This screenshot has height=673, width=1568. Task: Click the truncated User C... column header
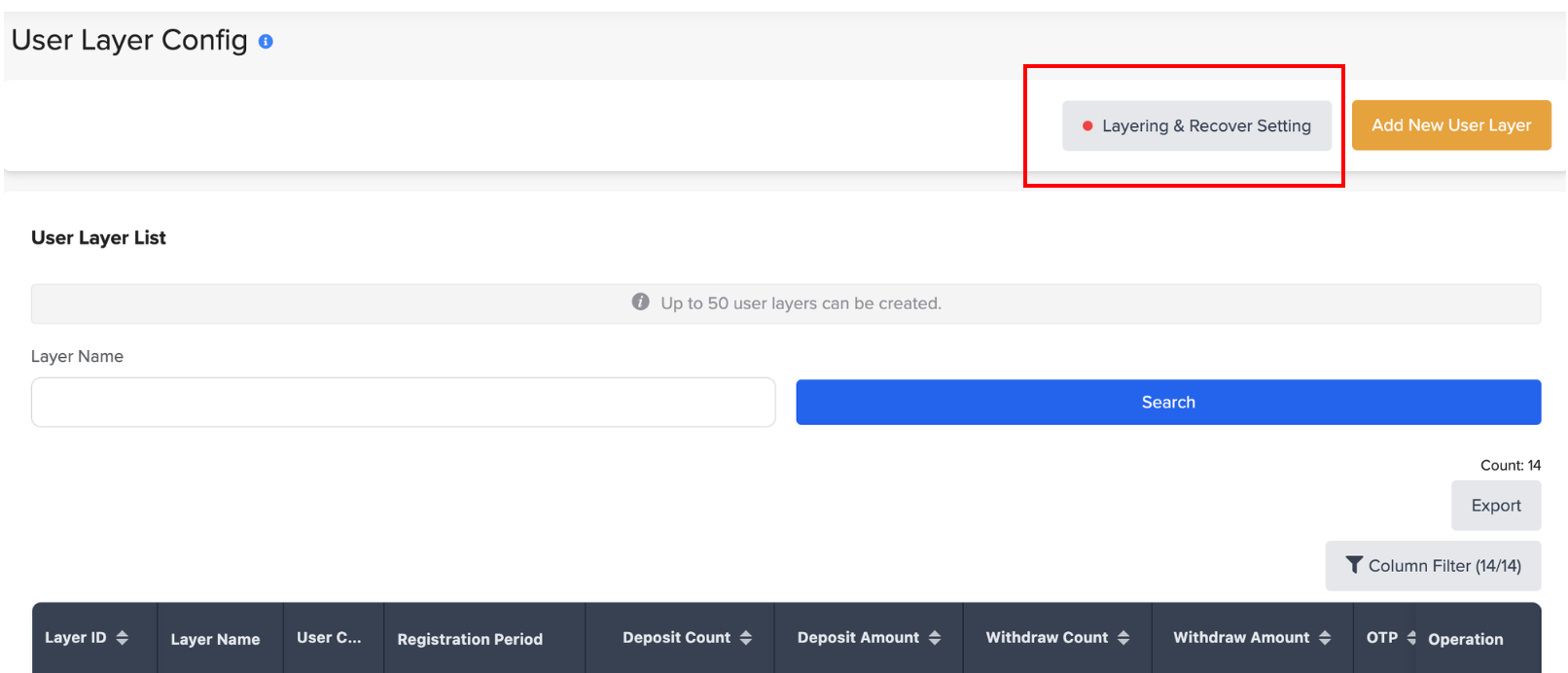coord(329,638)
